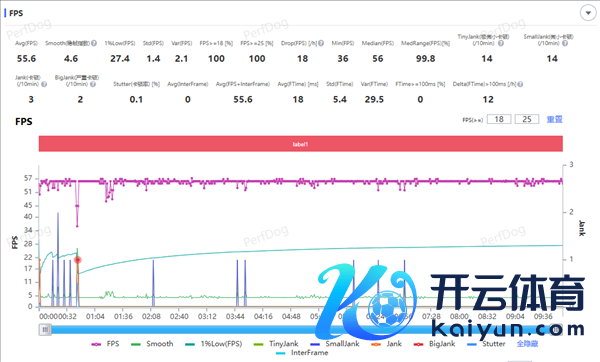The width and height of the screenshot is (600, 362).
Task: Click the Avg(FPS+InterFrame) value 55.6
Action: click(243, 100)
